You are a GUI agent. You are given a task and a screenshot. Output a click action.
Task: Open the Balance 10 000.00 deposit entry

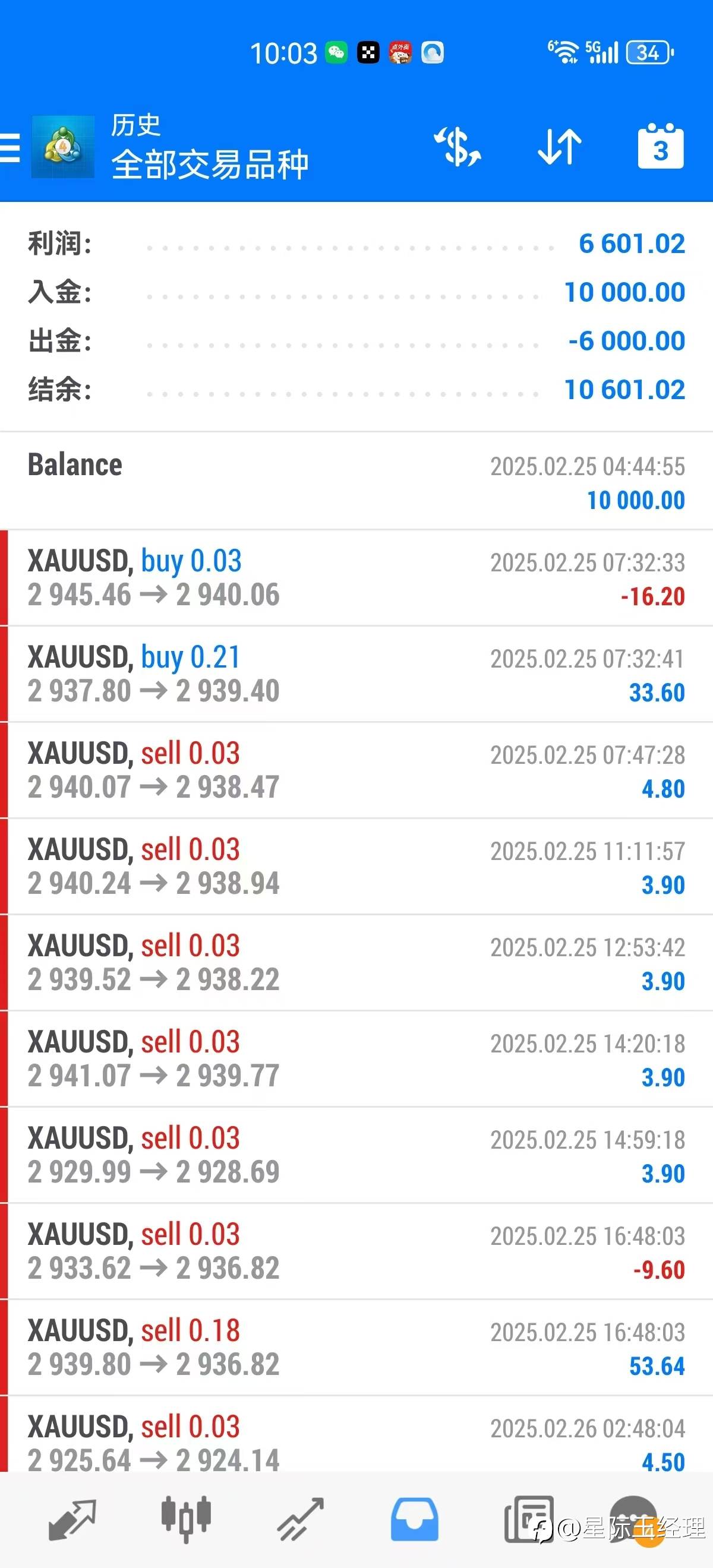[x=356, y=481]
